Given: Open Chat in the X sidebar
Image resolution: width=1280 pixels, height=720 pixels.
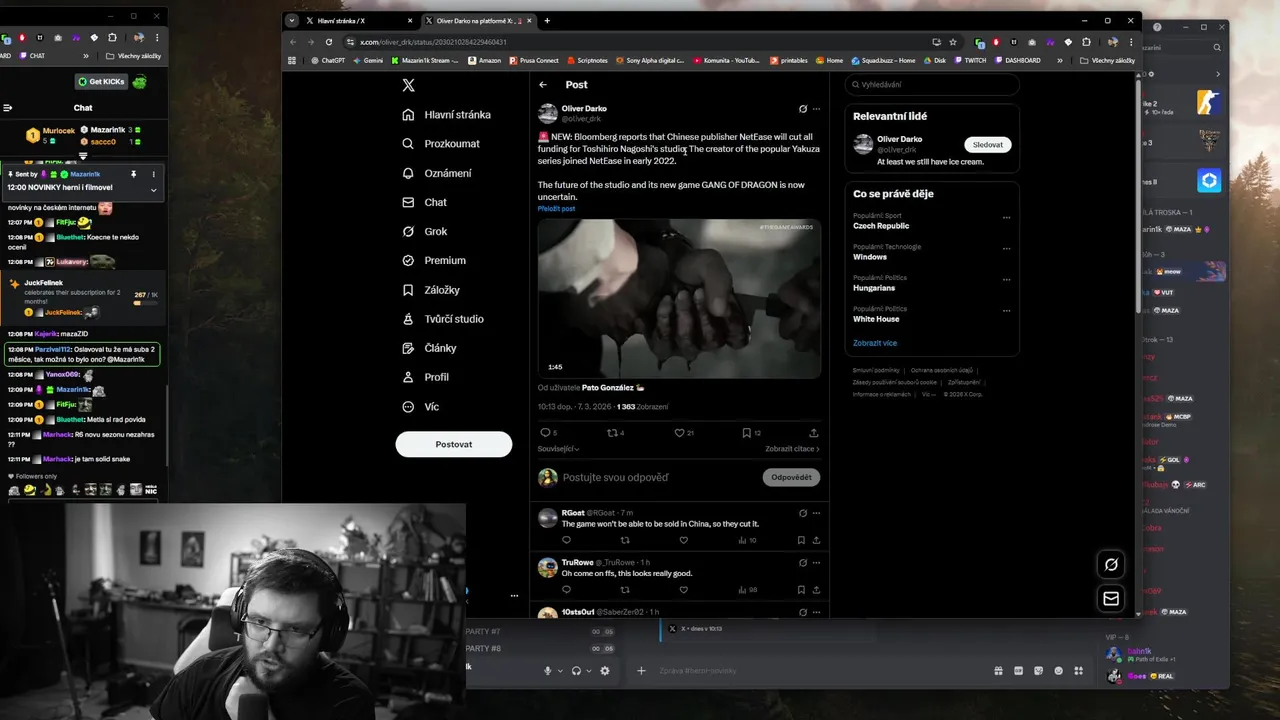Looking at the screenshot, I should tap(424, 202).
